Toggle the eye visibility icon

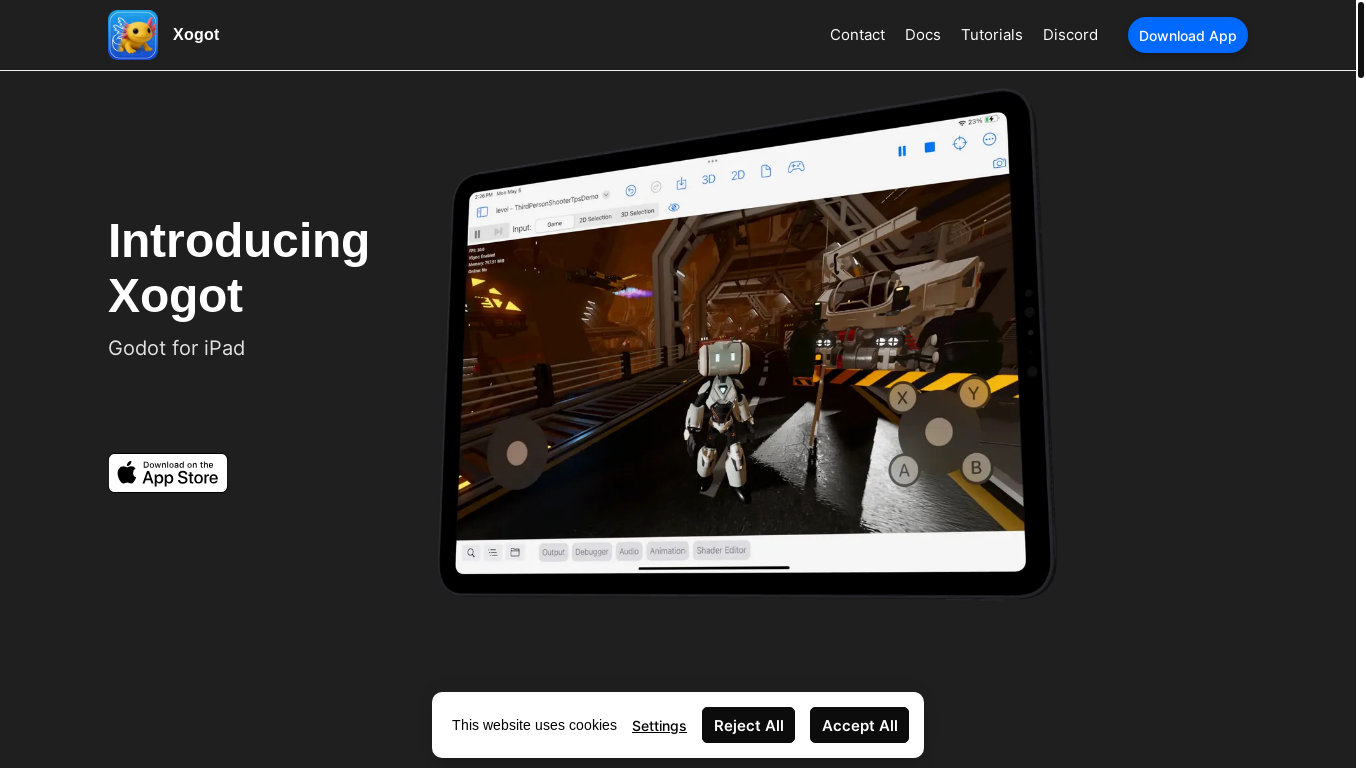(674, 207)
